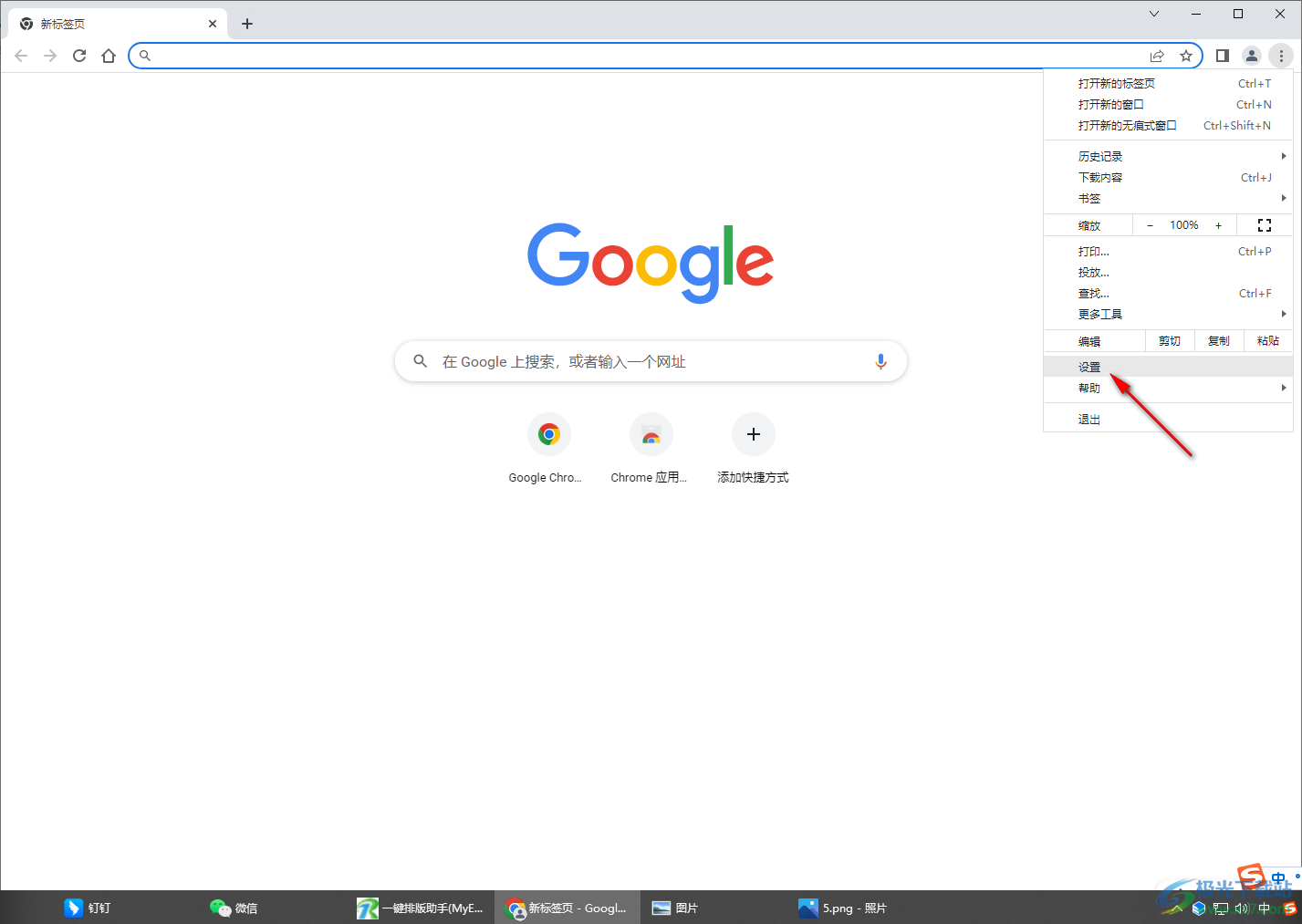1302x924 pixels.
Task: Open 下载内容 from the menu
Action: [1168, 177]
